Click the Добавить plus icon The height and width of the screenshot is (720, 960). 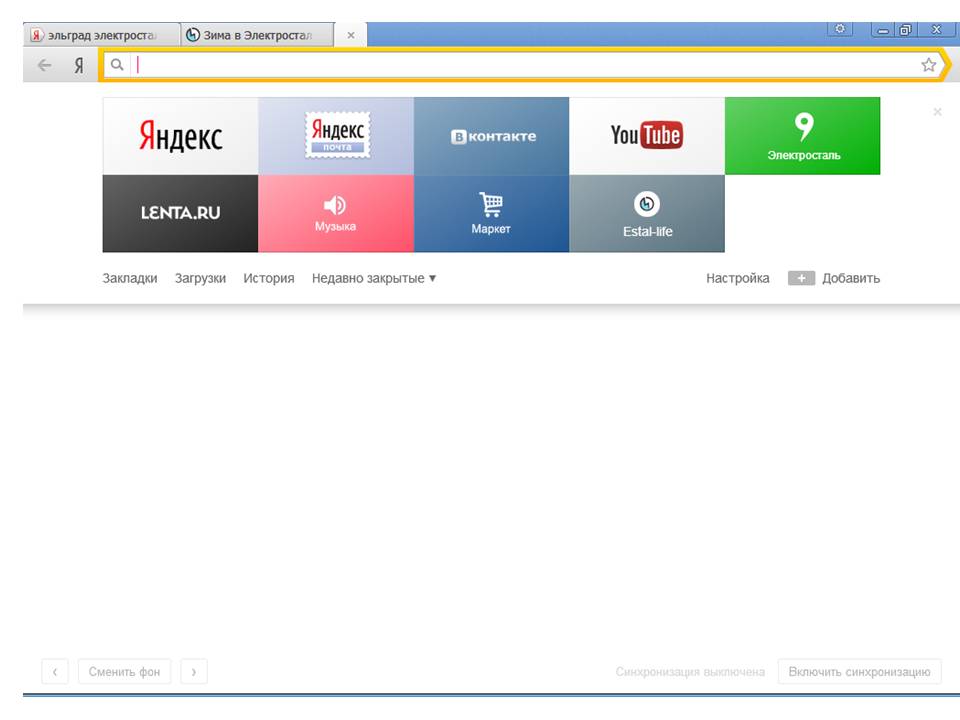pyautogui.click(x=801, y=279)
